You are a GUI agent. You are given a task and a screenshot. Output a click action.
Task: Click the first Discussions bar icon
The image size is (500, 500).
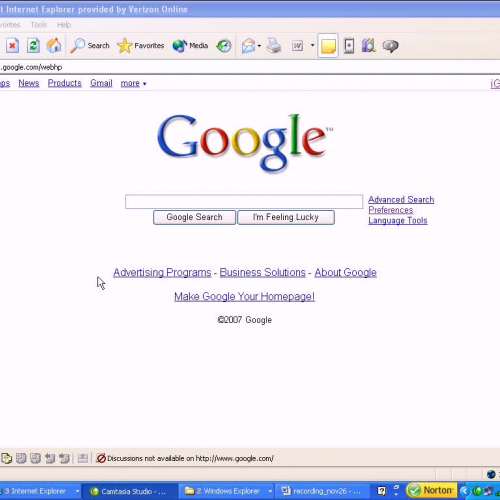[x=6, y=459]
